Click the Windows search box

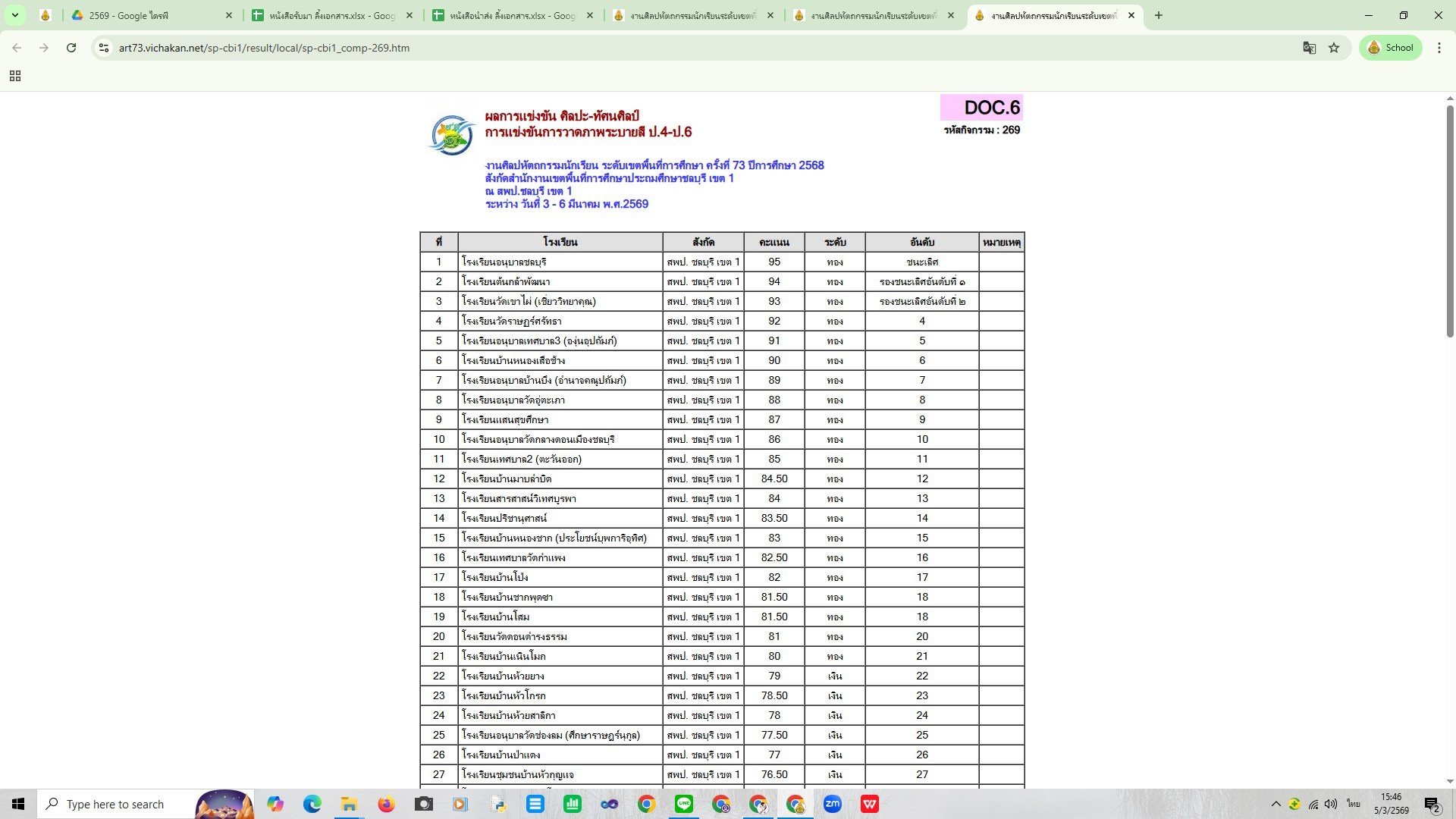(x=114, y=804)
